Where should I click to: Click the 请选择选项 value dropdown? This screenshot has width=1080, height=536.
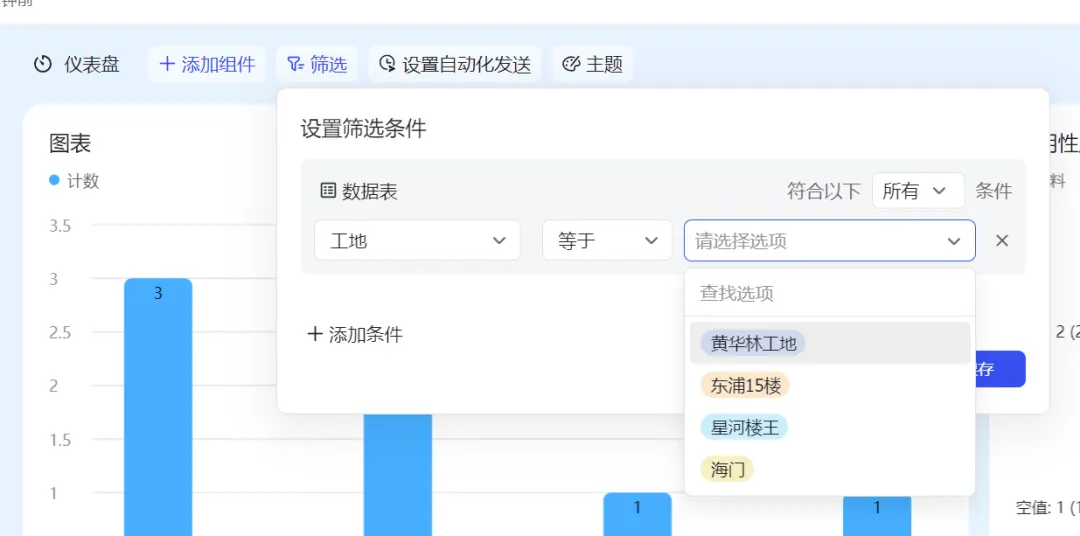829,240
